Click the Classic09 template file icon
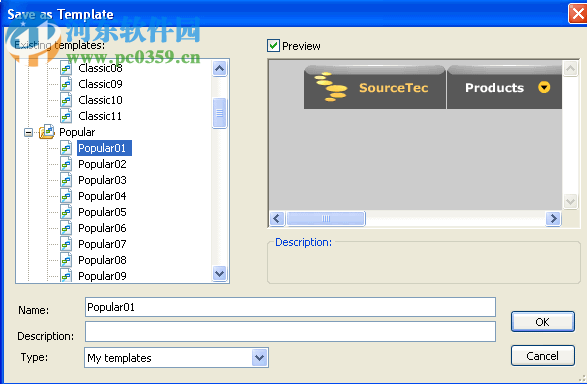 tap(66, 84)
